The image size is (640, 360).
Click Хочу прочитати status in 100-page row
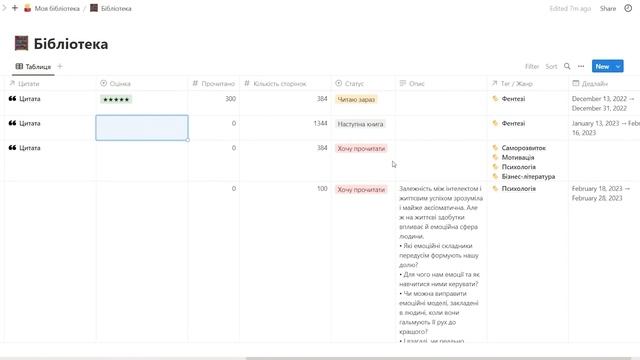point(361,189)
